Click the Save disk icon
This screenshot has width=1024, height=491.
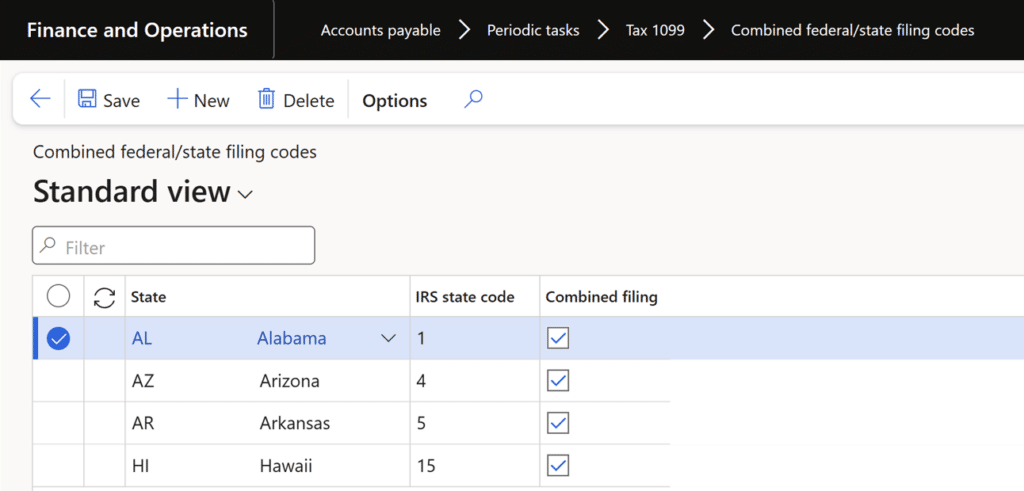pos(88,99)
